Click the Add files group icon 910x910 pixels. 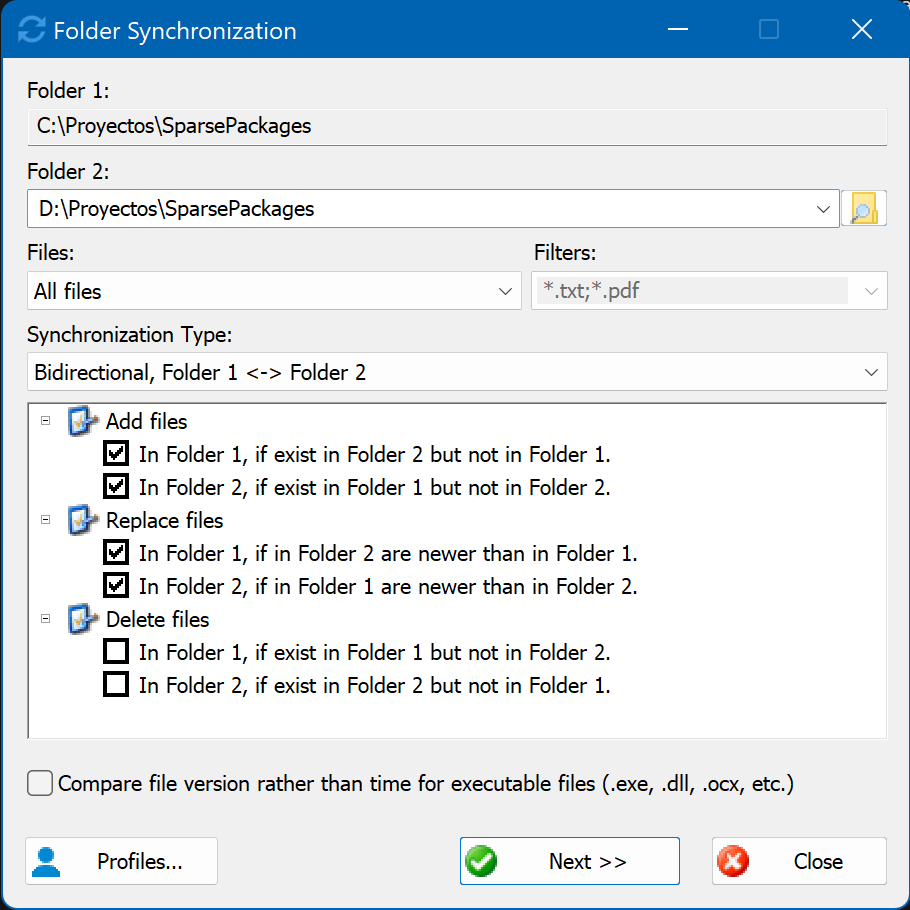[x=82, y=421]
